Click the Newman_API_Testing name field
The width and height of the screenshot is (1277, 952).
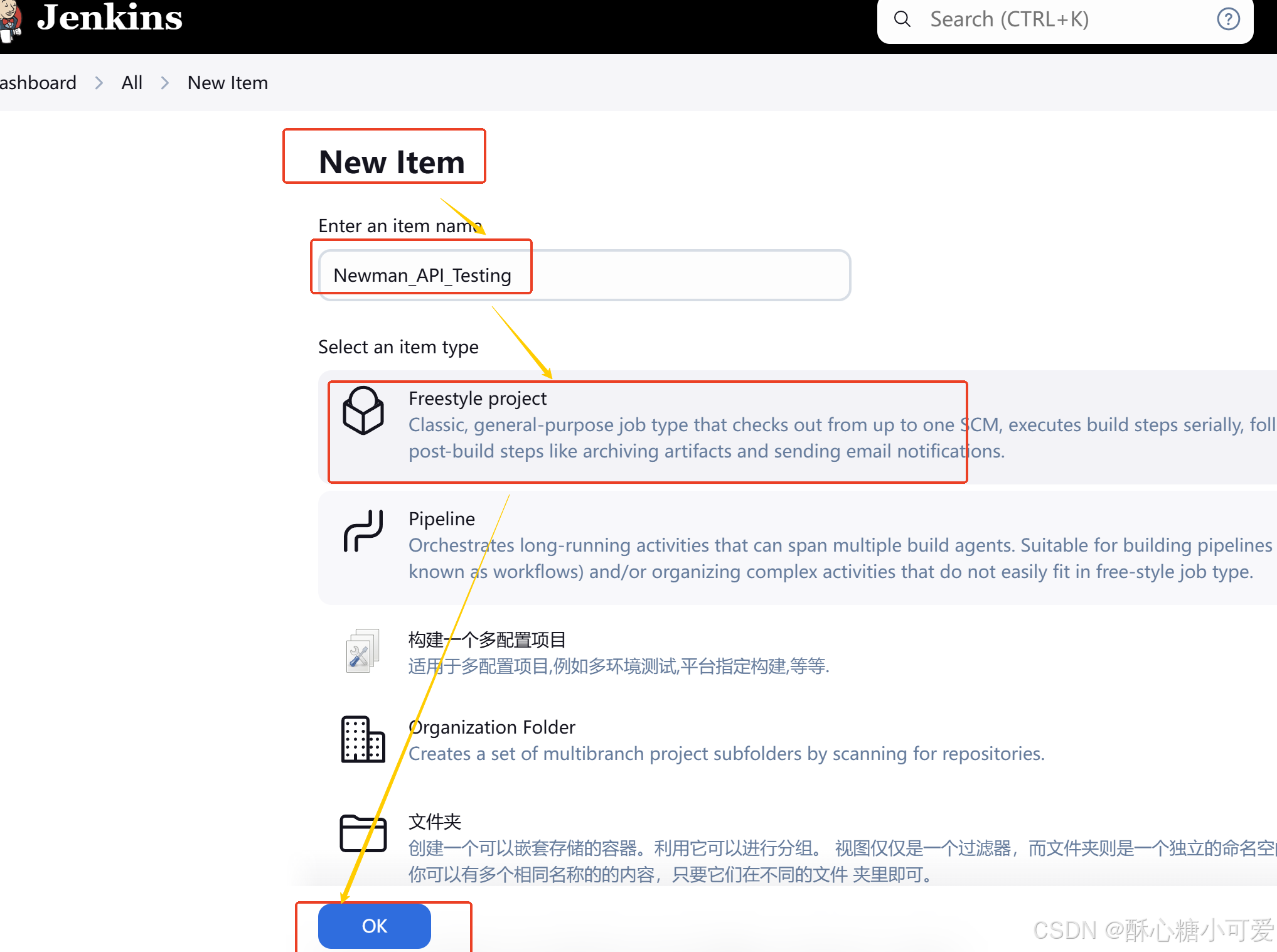tap(565, 275)
